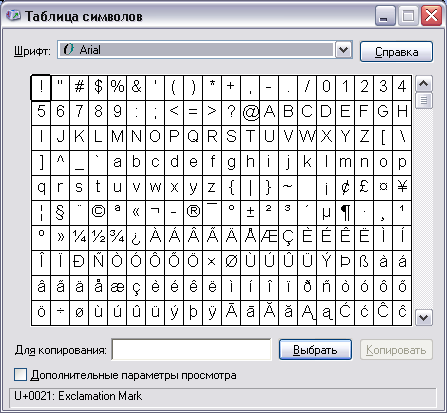This screenshot has height=413, width=447.
Task: Select the ~ tilde character cell
Action: click(x=288, y=188)
